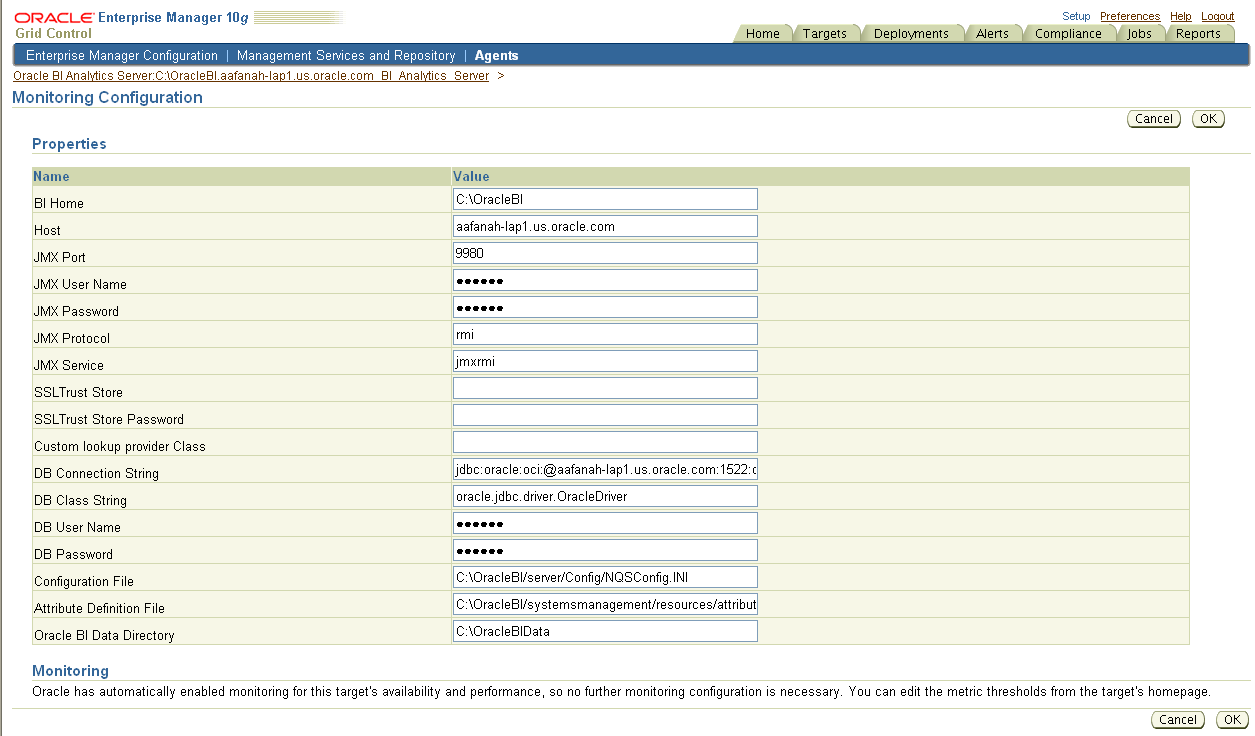
Task: Go to the Alerts tab
Action: (x=992, y=33)
